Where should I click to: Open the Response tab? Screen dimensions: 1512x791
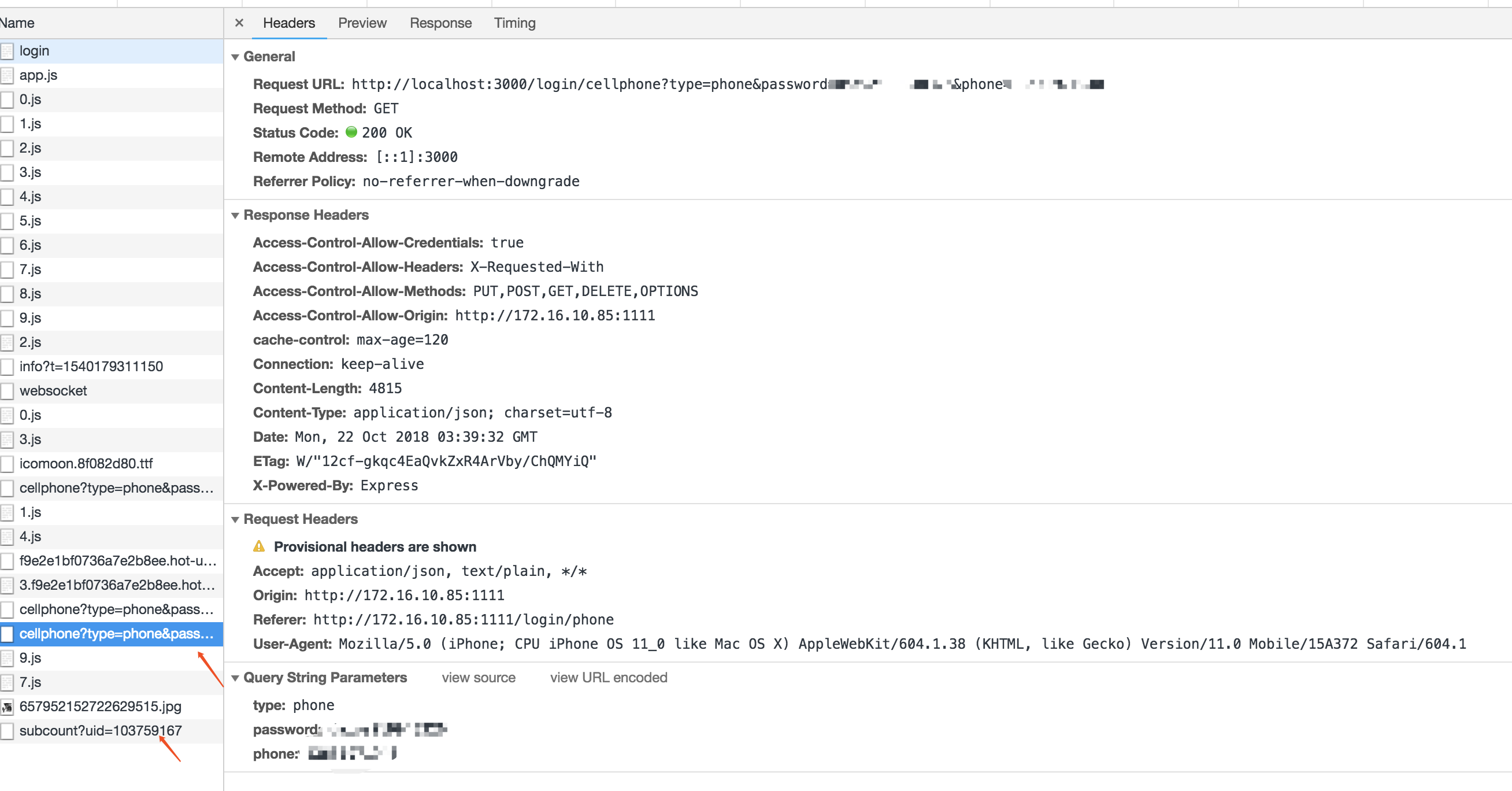click(x=440, y=23)
